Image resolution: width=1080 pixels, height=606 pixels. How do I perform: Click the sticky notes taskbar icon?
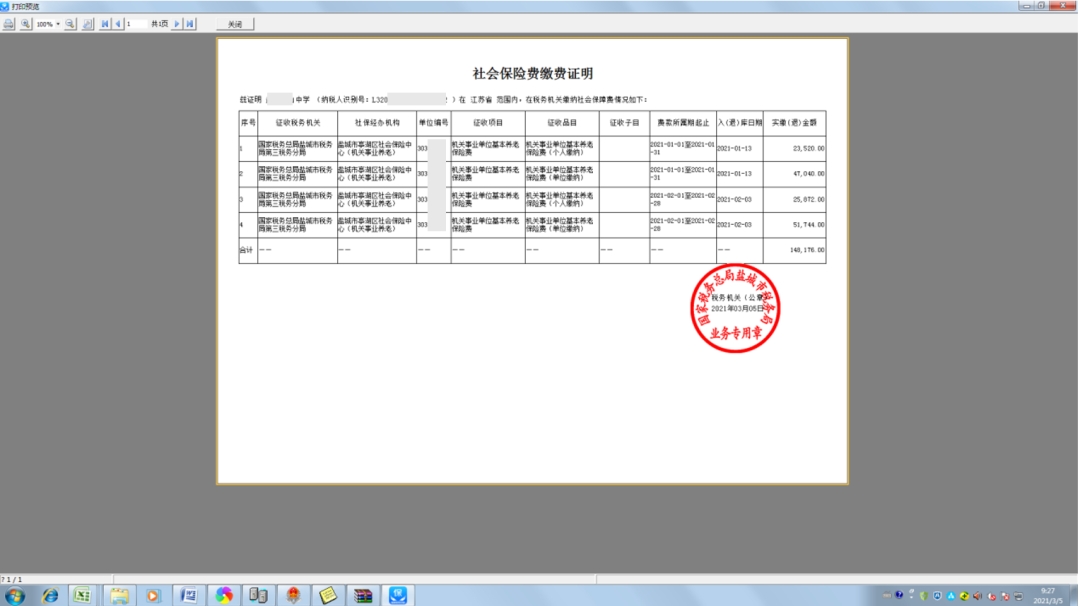click(328, 596)
